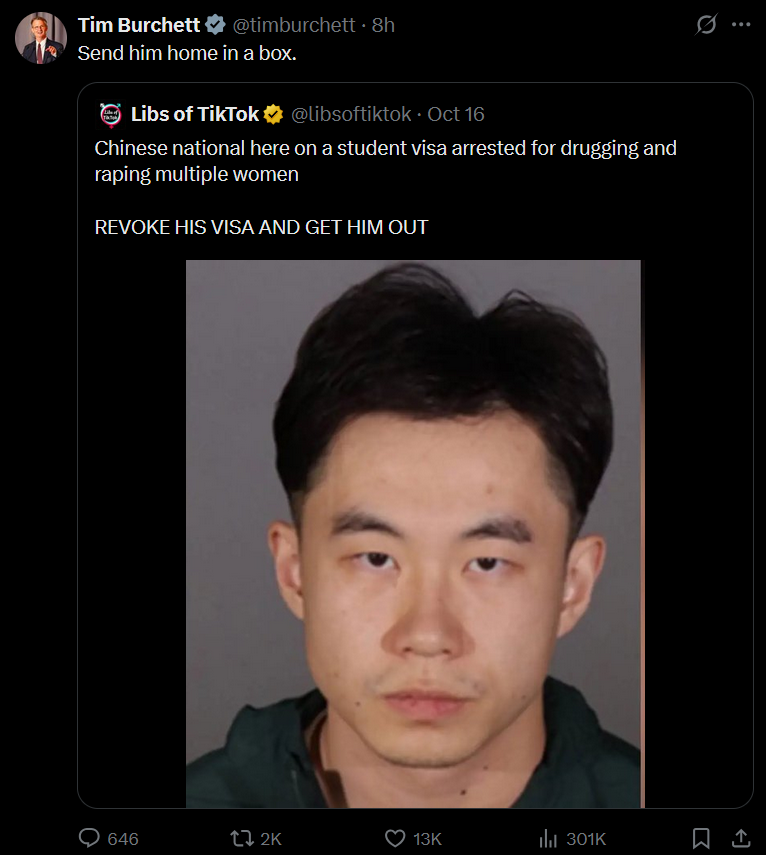Like the post with the heart icon

click(395, 838)
